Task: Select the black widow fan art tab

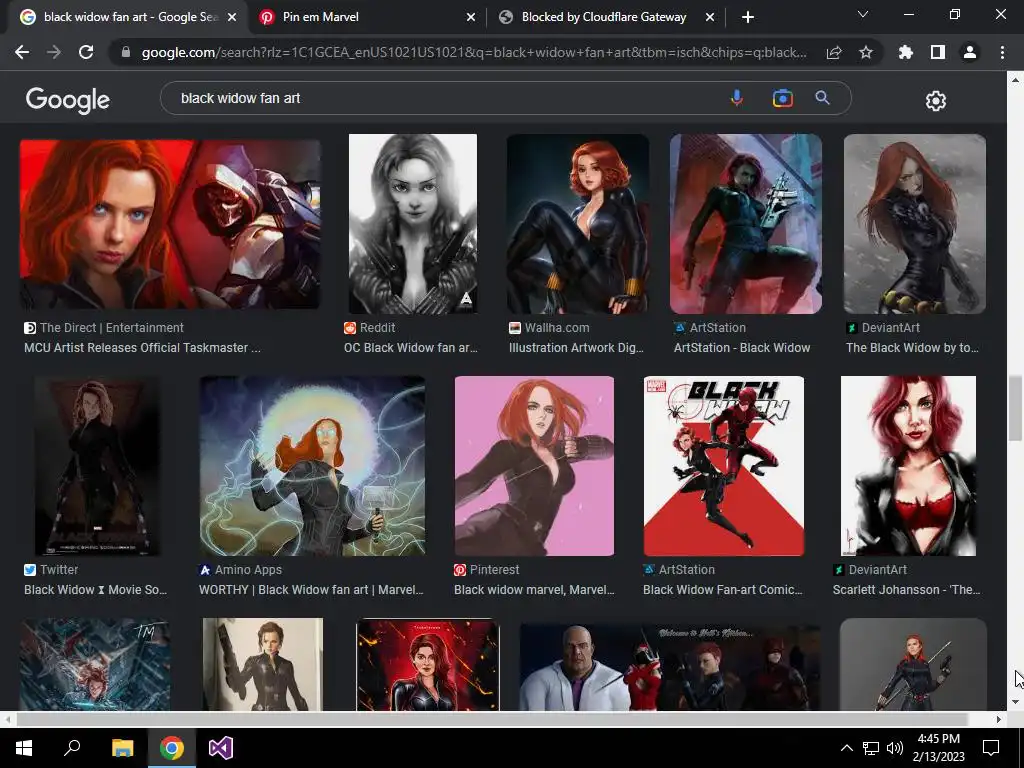Action: 127,17
